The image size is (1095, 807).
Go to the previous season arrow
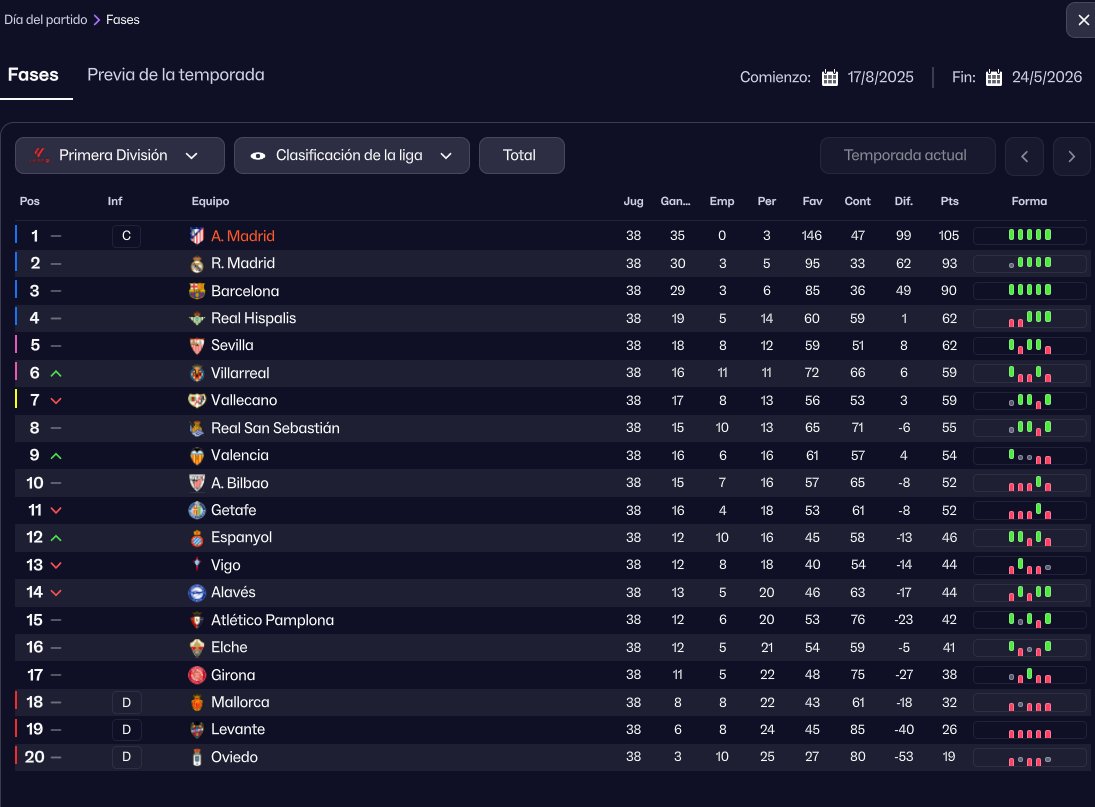pyautogui.click(x=1024, y=156)
